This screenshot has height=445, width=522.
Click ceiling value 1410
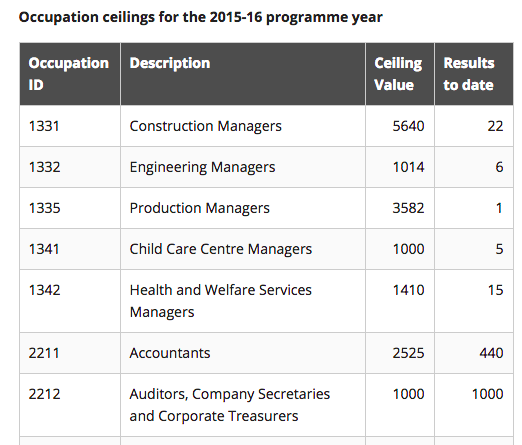pos(408,290)
